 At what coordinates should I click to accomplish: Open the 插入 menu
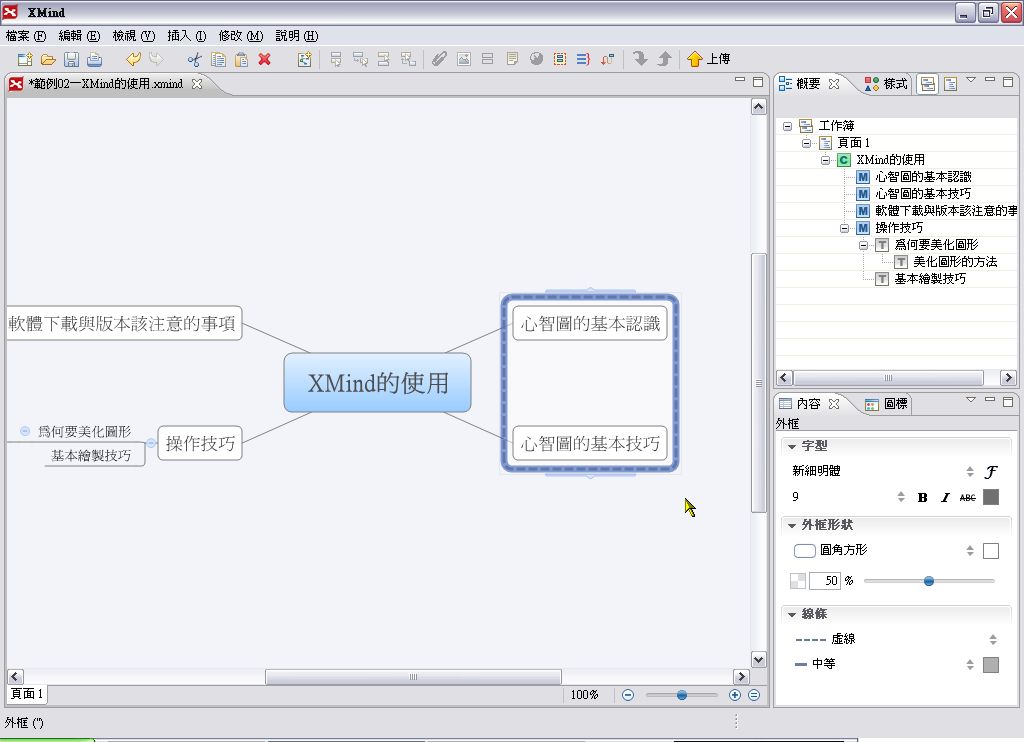(187, 36)
